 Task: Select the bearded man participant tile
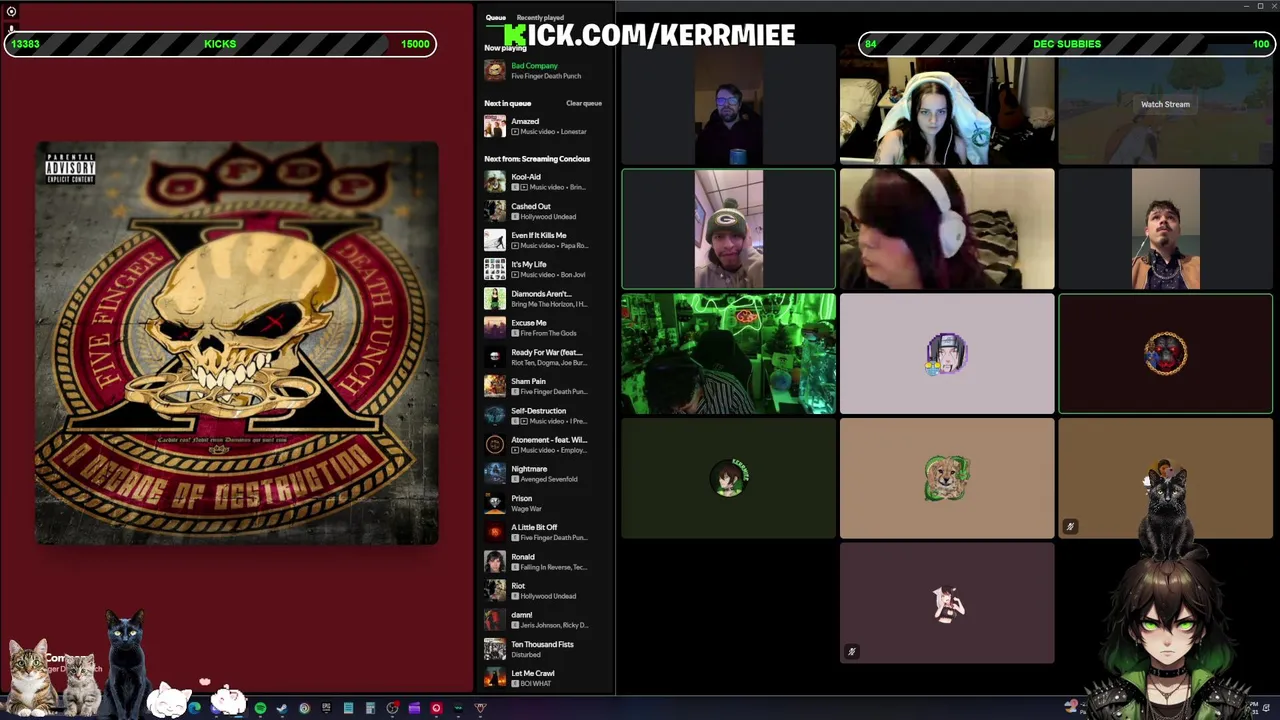[728, 105]
